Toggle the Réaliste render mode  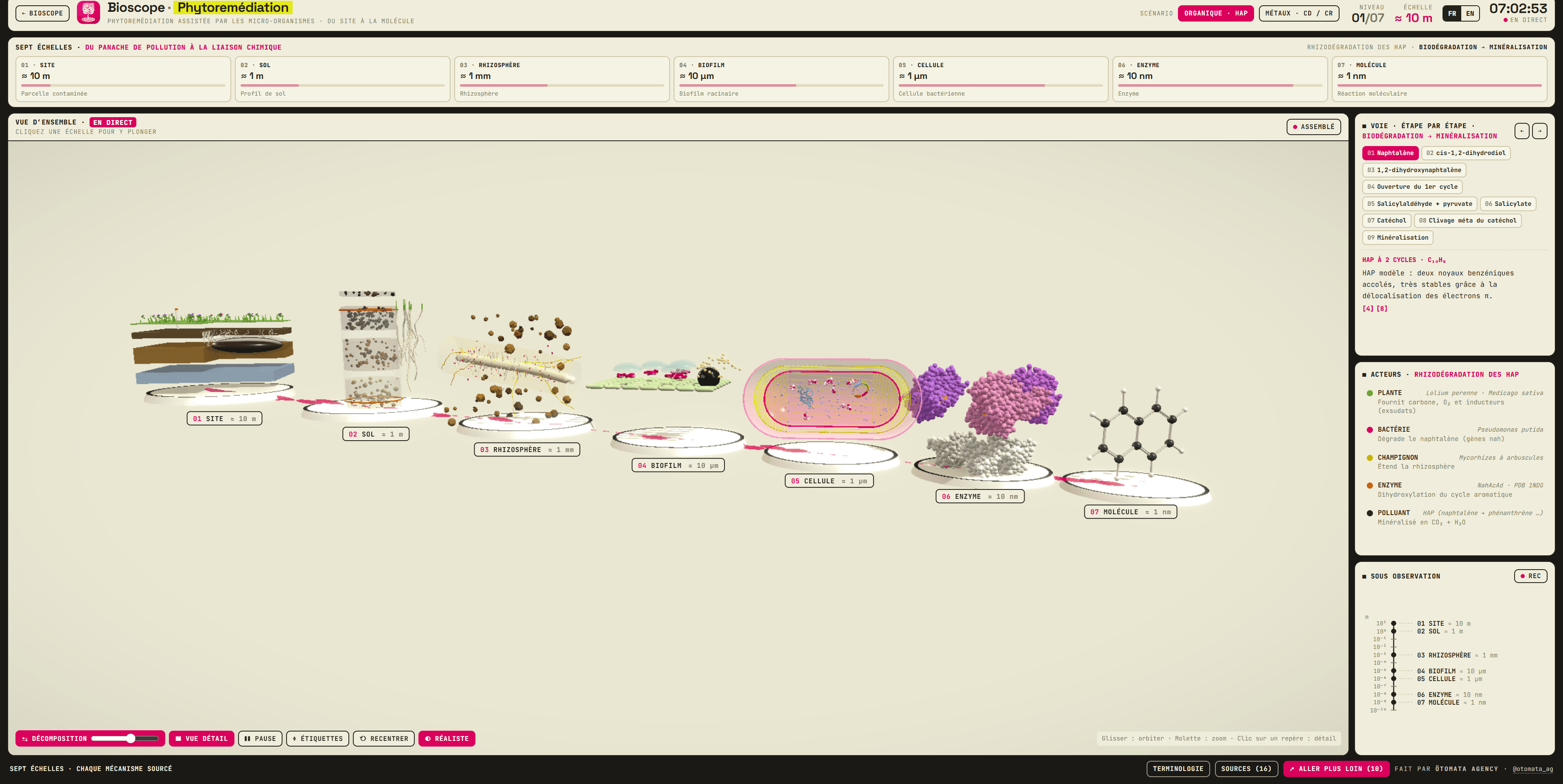[447, 738]
